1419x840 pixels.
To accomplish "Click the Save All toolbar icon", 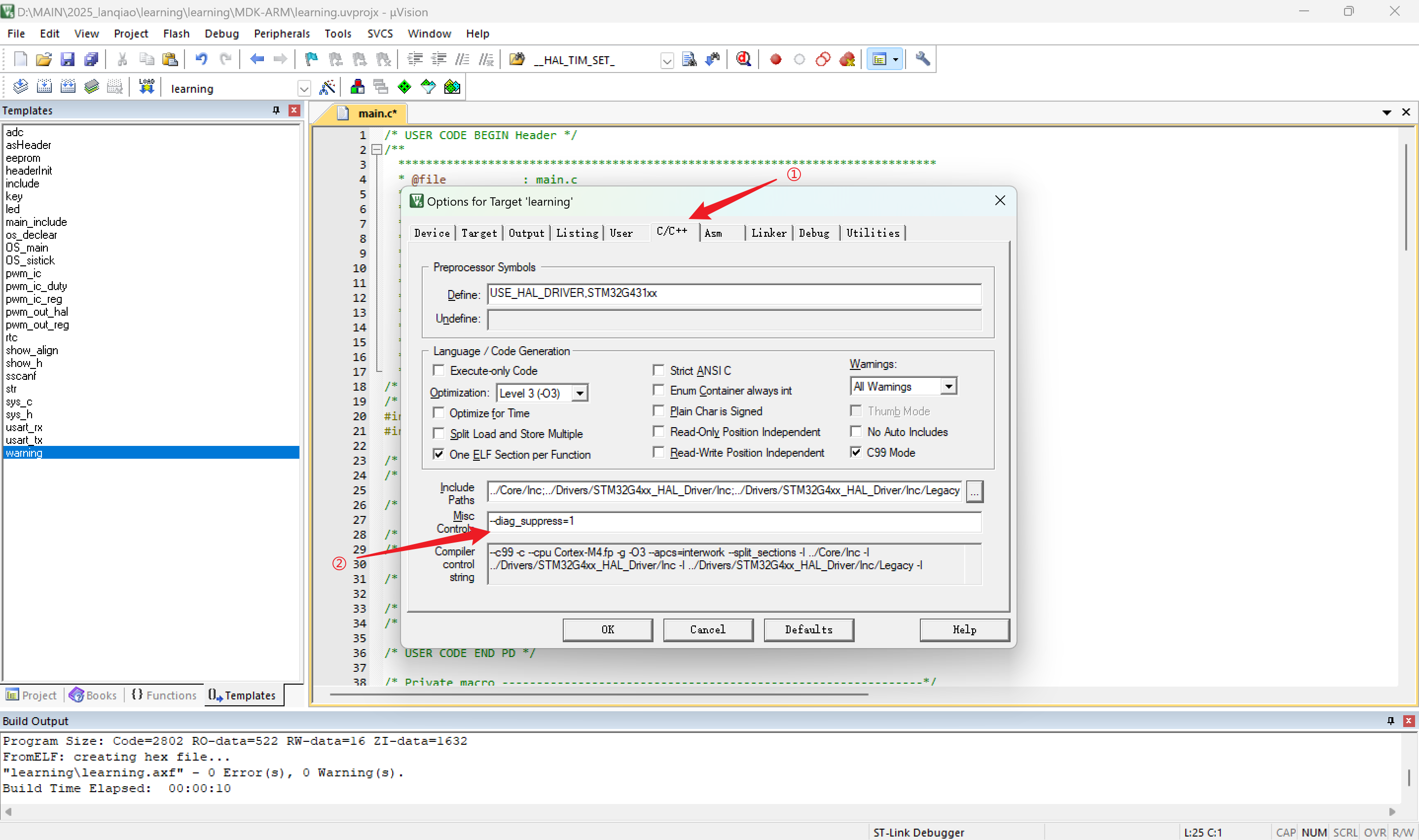I will click(x=91, y=59).
